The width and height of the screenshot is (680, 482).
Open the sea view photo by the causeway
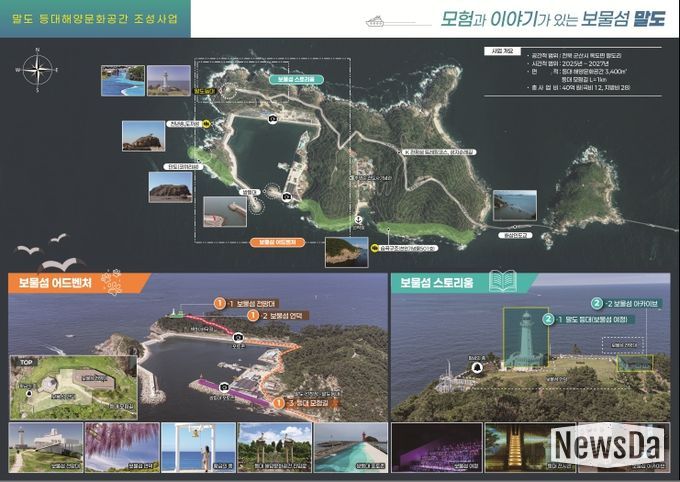click(x=514, y=205)
